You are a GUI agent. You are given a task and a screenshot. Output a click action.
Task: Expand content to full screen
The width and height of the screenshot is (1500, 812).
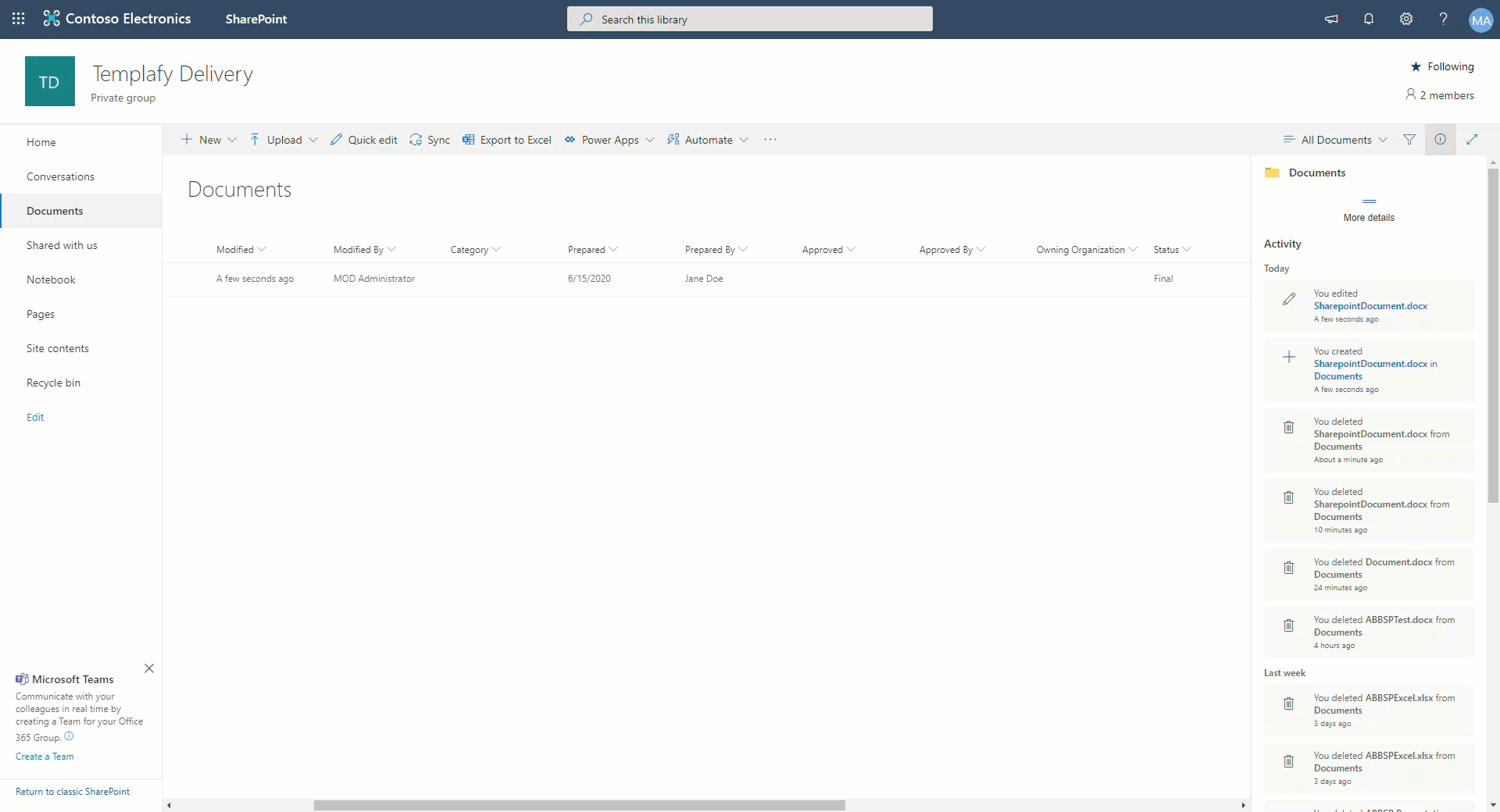click(1472, 140)
